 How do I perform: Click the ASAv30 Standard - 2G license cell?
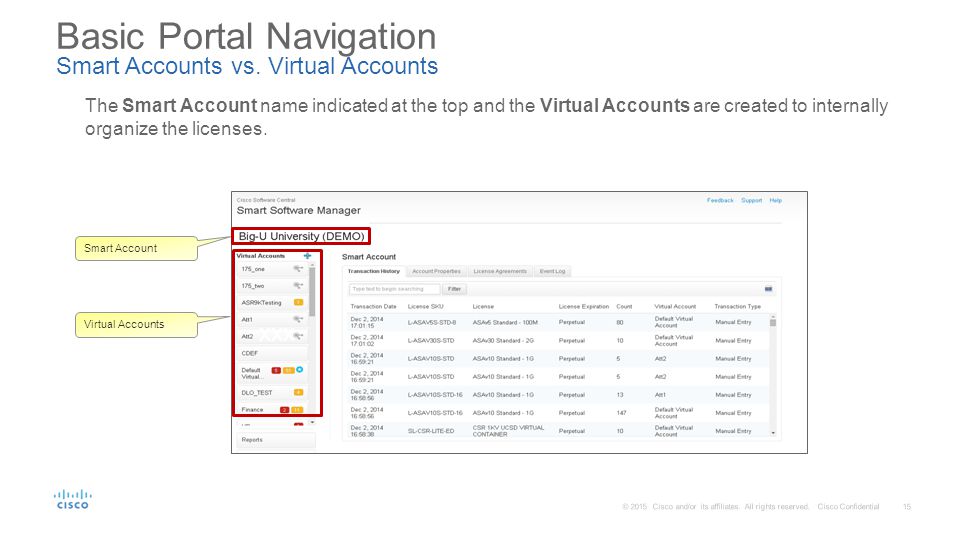pos(503,340)
